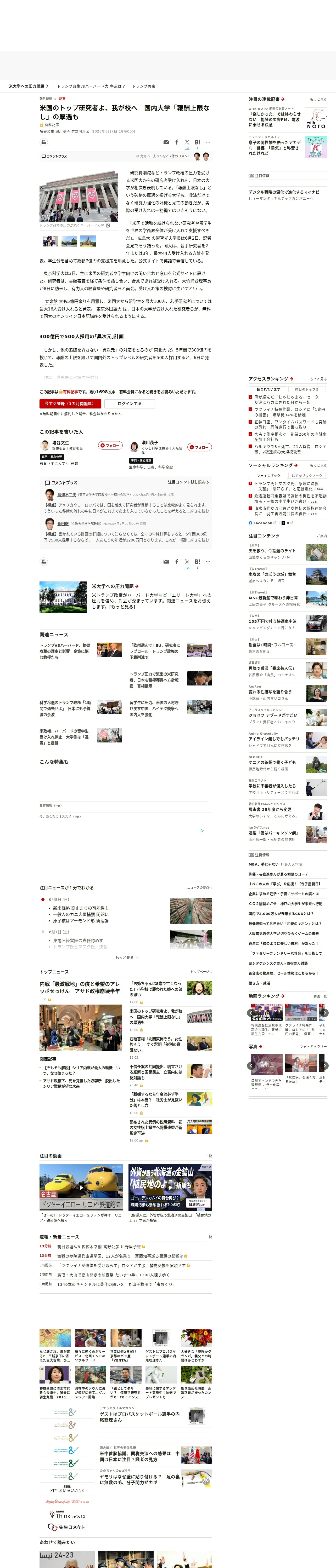Click X icon below comment section
The image size is (336, 1568).
[187, 562]
